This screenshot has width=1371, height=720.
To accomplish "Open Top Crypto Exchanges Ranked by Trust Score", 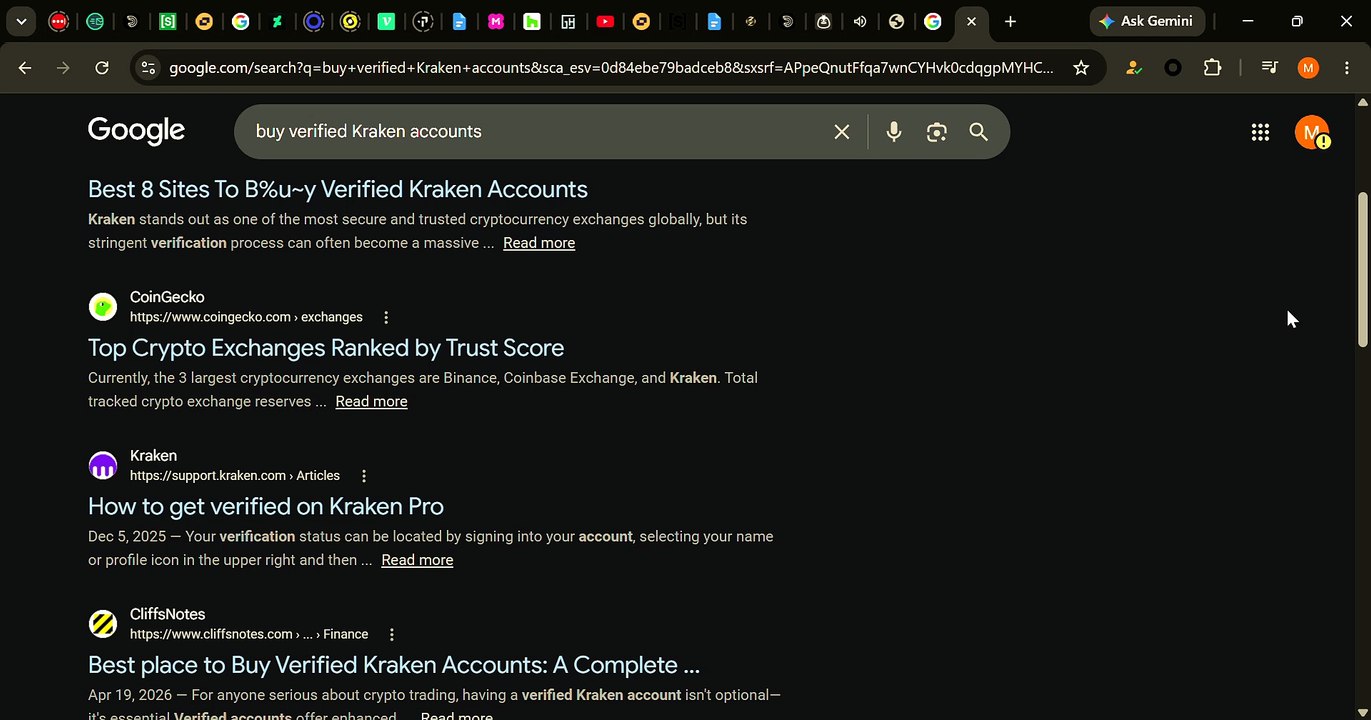I will tap(326, 347).
